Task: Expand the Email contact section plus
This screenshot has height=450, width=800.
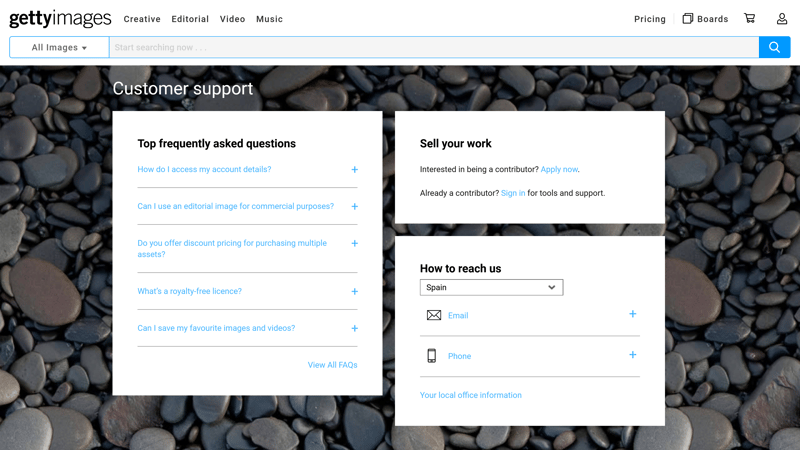Action: 632,314
